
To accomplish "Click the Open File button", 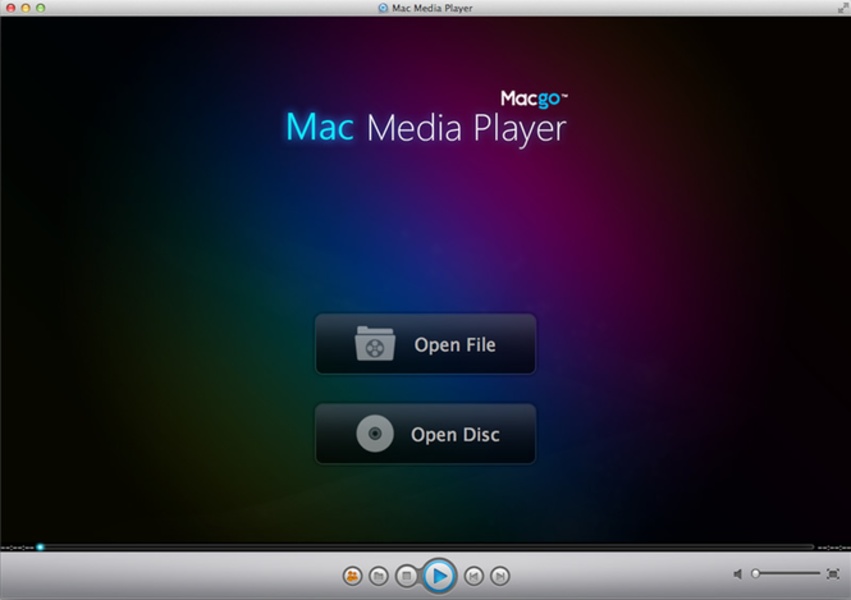I will point(425,345).
